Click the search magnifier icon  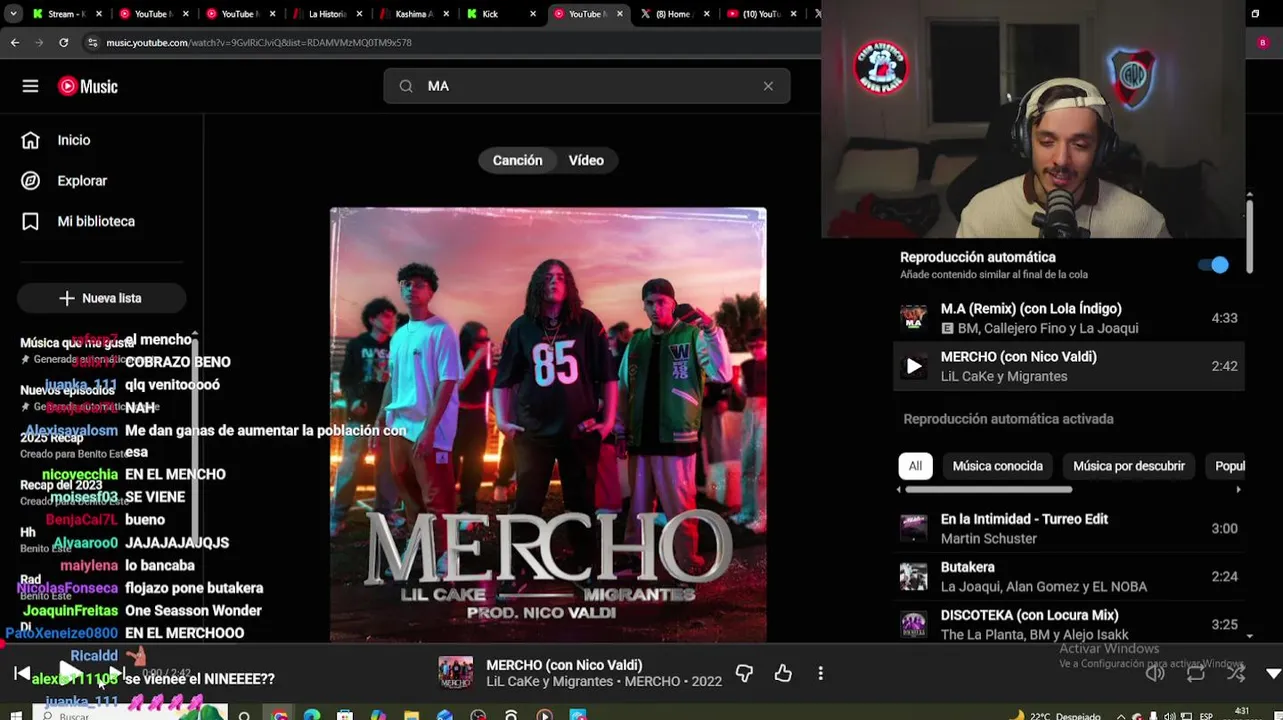[x=406, y=86]
